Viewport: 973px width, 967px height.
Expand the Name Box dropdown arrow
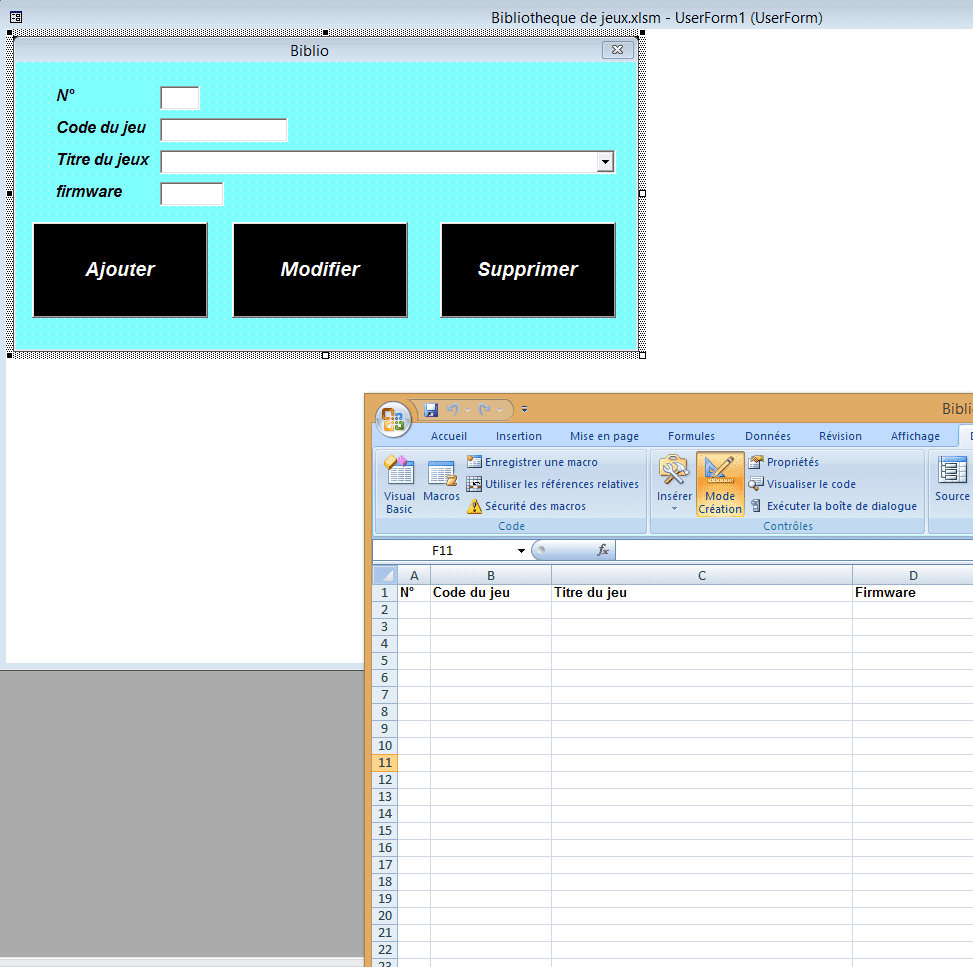[521, 551]
